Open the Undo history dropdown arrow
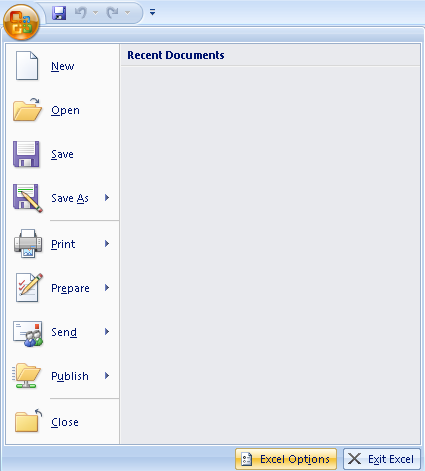 (95, 13)
